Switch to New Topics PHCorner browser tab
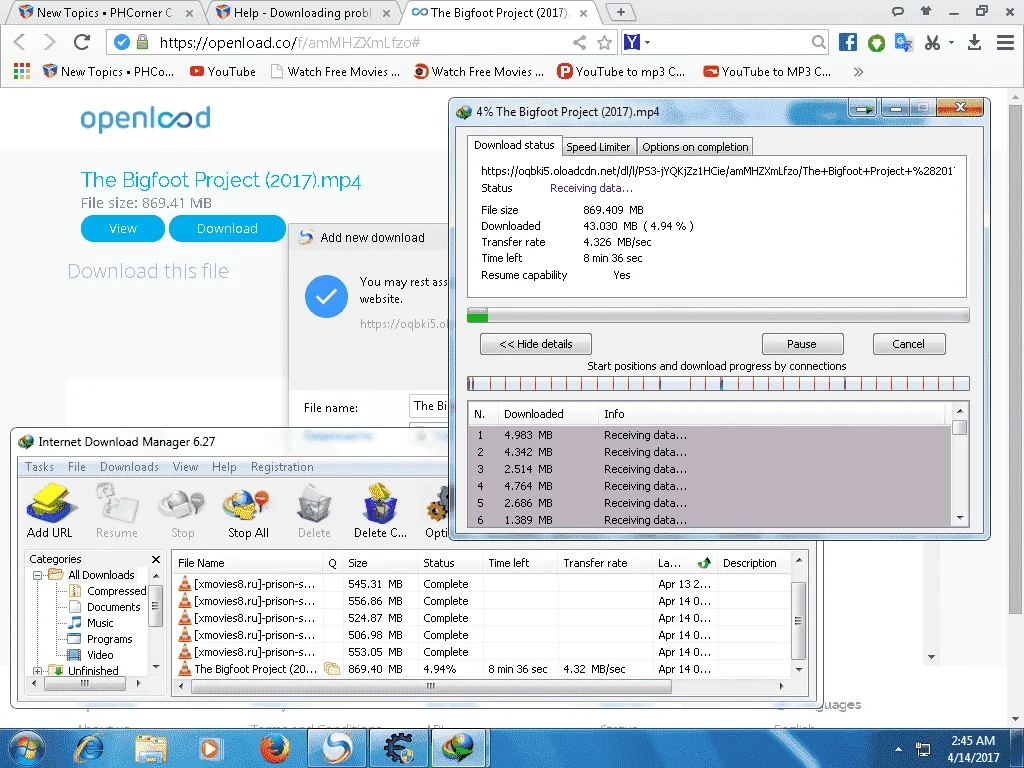This screenshot has height=768, width=1024. [104, 12]
